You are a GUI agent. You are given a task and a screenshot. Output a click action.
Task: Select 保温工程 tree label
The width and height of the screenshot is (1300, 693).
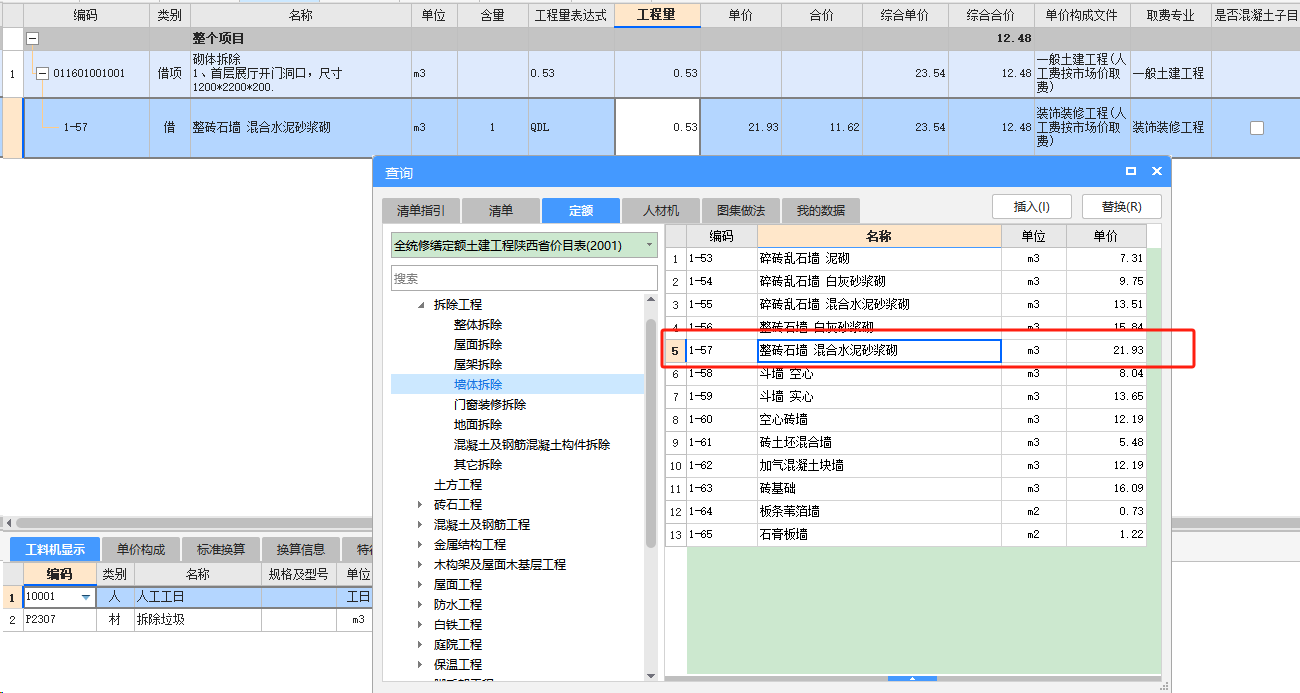[x=458, y=665]
